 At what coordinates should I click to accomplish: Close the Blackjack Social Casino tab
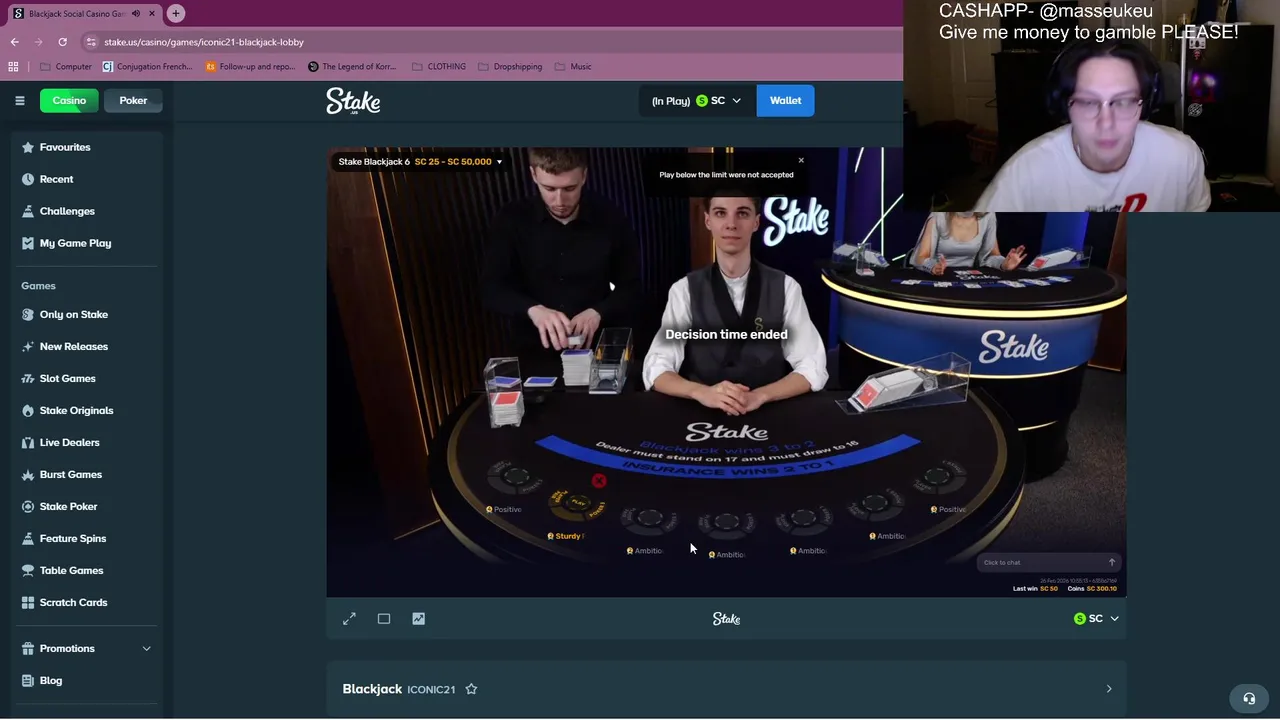click(x=152, y=14)
